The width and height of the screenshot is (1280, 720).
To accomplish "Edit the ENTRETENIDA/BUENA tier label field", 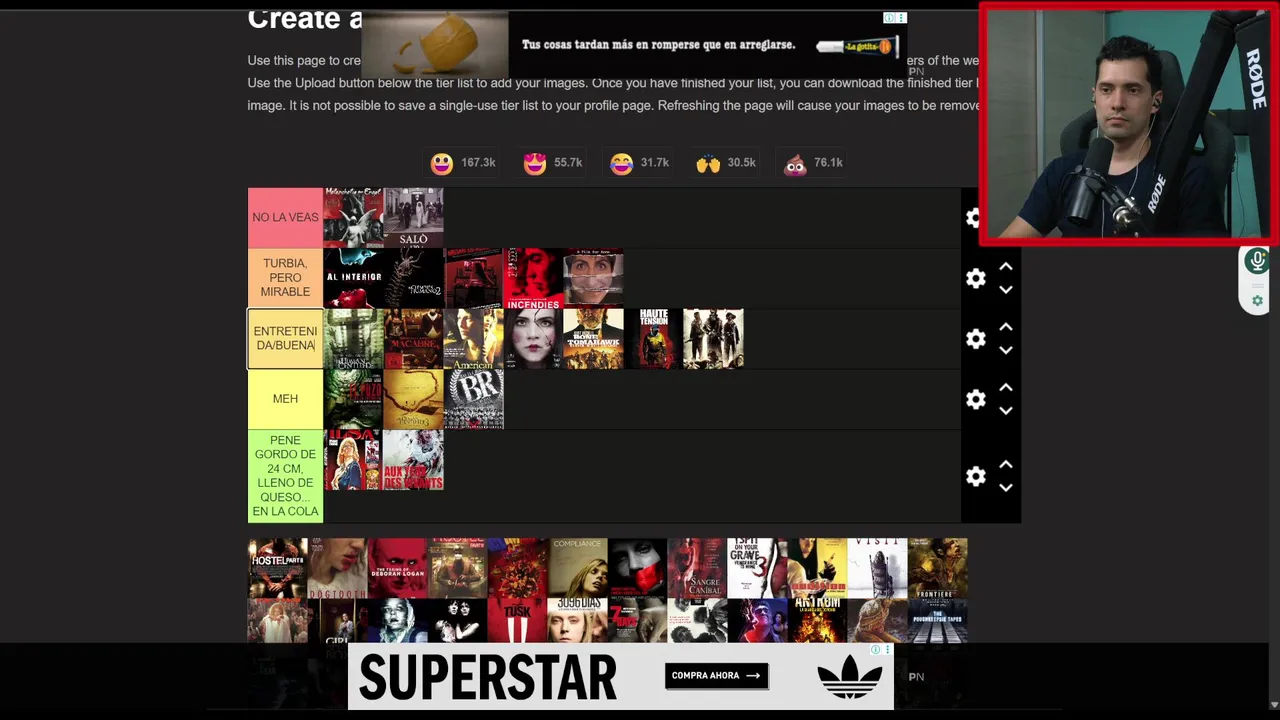I will [285, 338].
